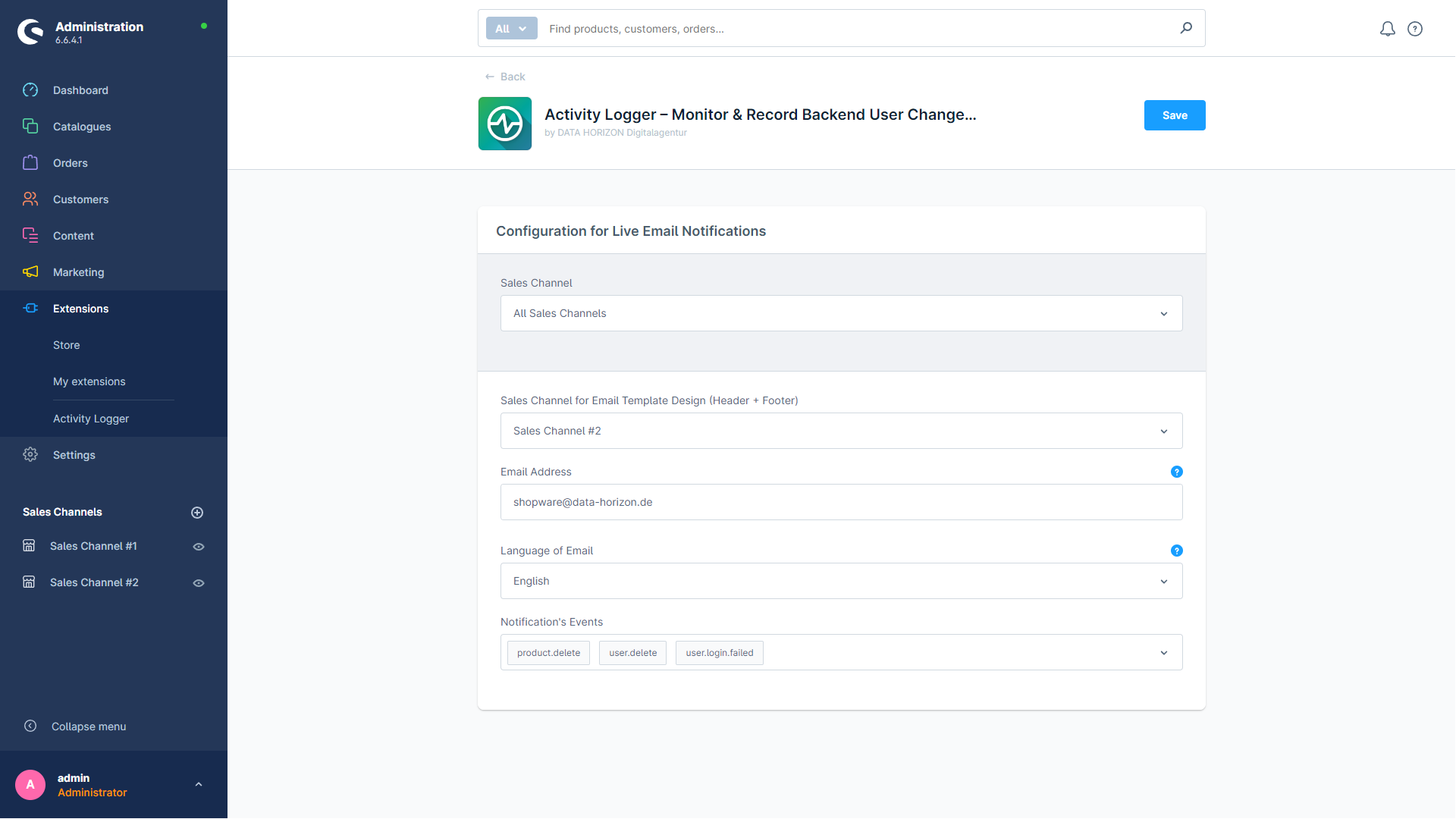Click the Settings gear icon

coord(29,455)
